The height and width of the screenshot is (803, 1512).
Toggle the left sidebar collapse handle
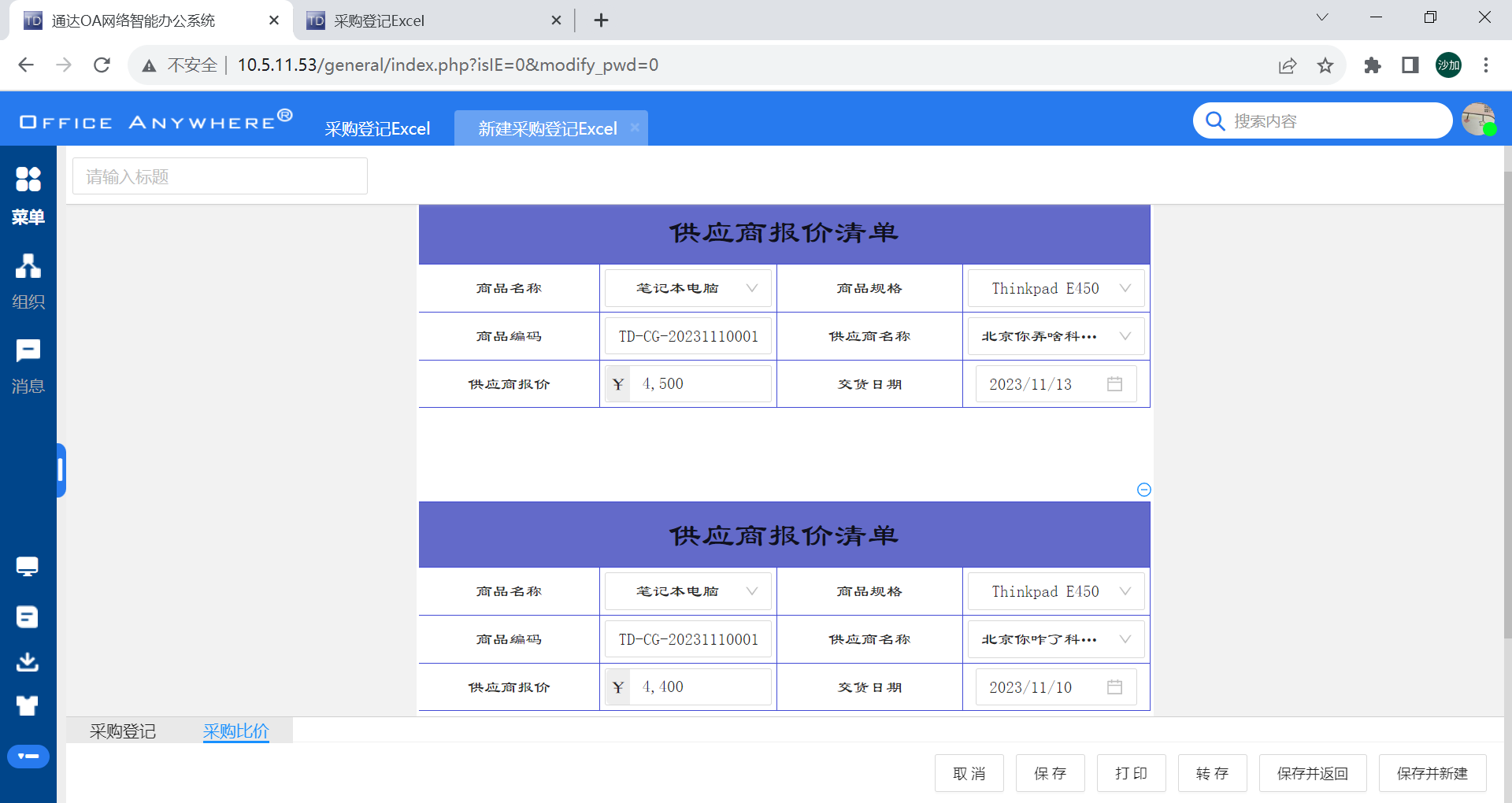pos(61,470)
